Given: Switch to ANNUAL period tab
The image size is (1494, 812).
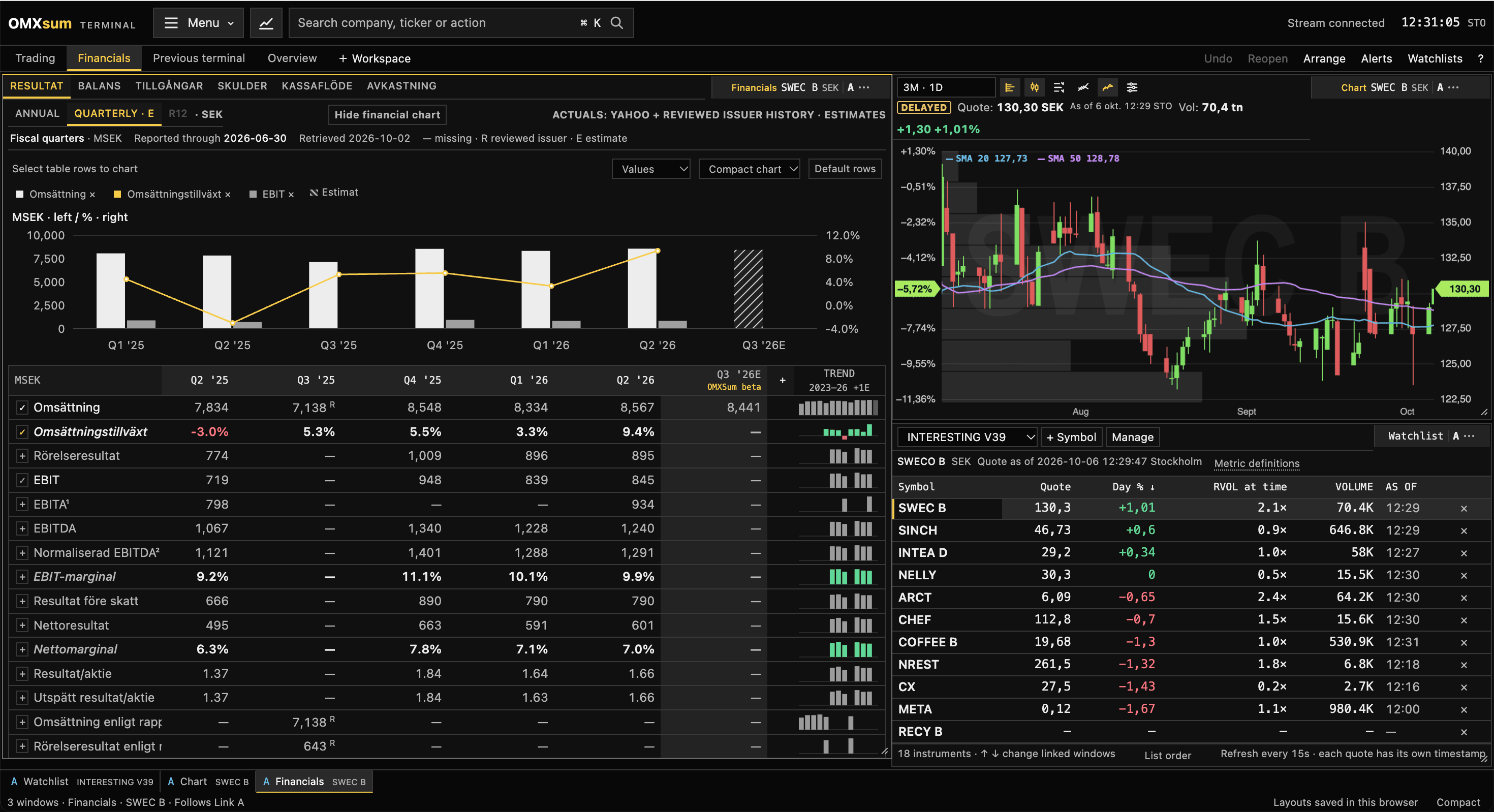Looking at the screenshot, I should [x=38, y=114].
